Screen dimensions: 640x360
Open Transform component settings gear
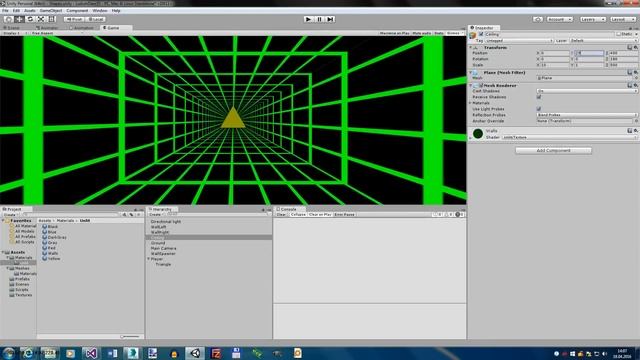click(636, 48)
